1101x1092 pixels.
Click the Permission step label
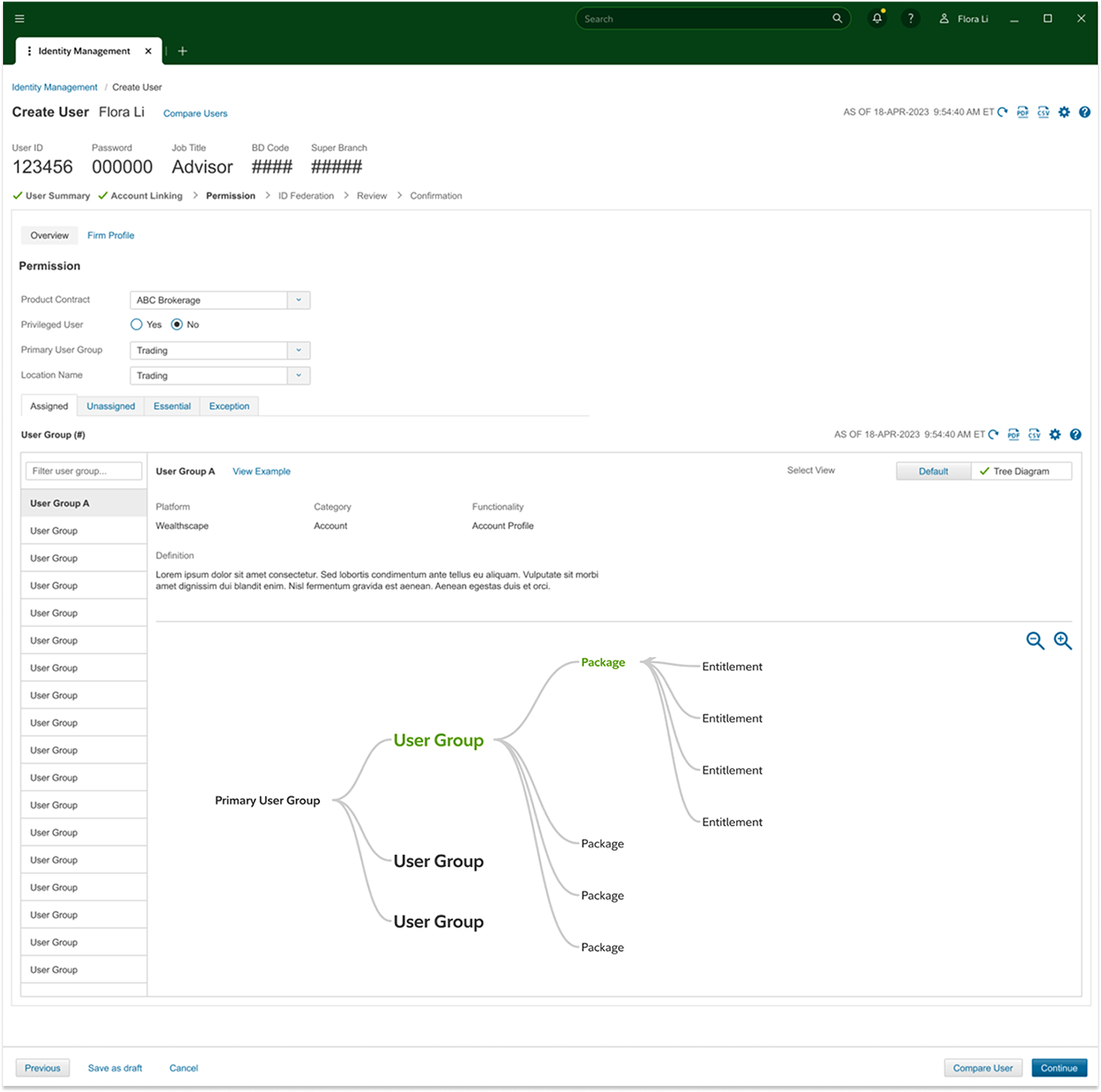point(231,196)
